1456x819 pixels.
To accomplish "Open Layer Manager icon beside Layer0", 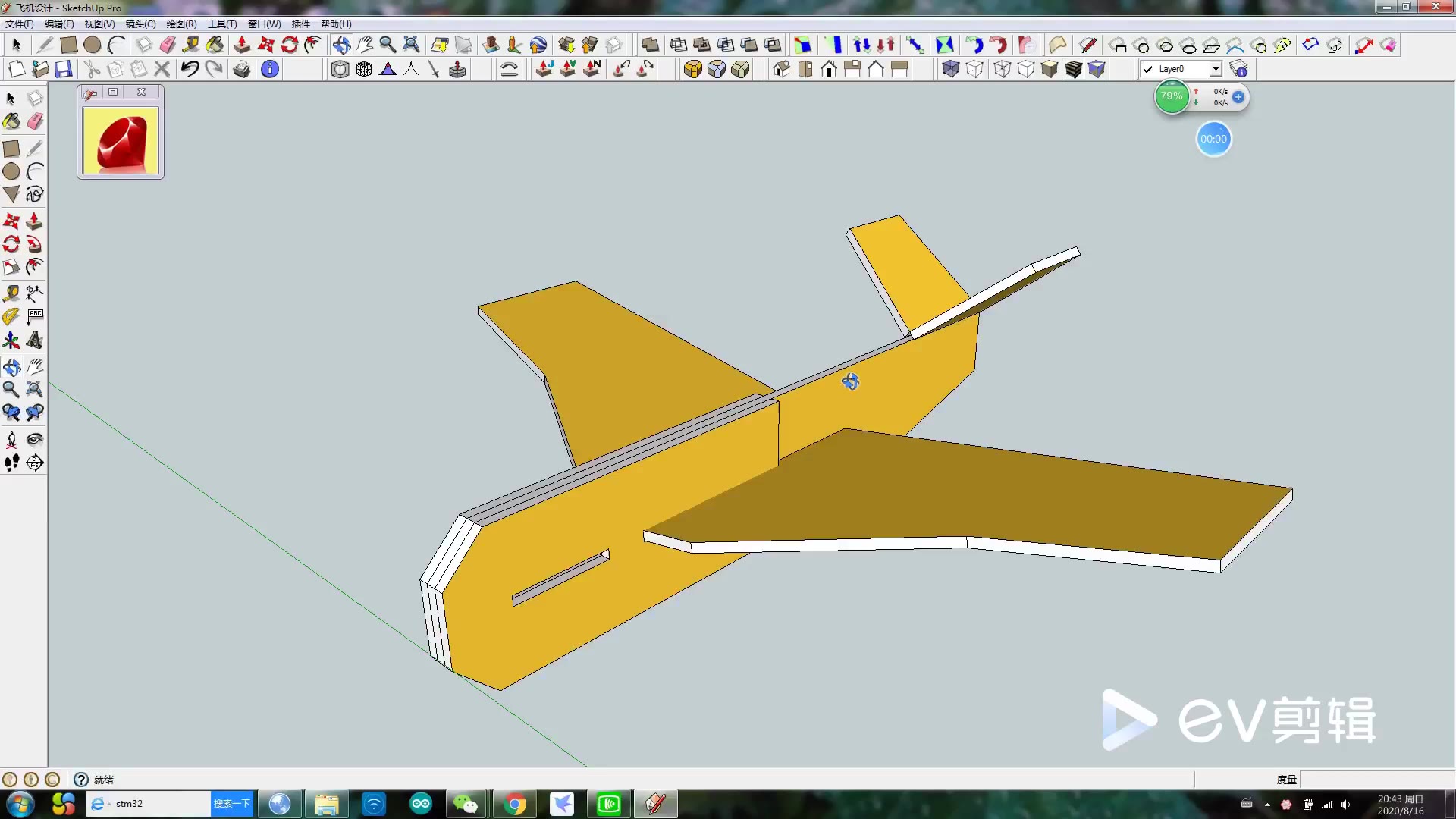I will [1238, 69].
